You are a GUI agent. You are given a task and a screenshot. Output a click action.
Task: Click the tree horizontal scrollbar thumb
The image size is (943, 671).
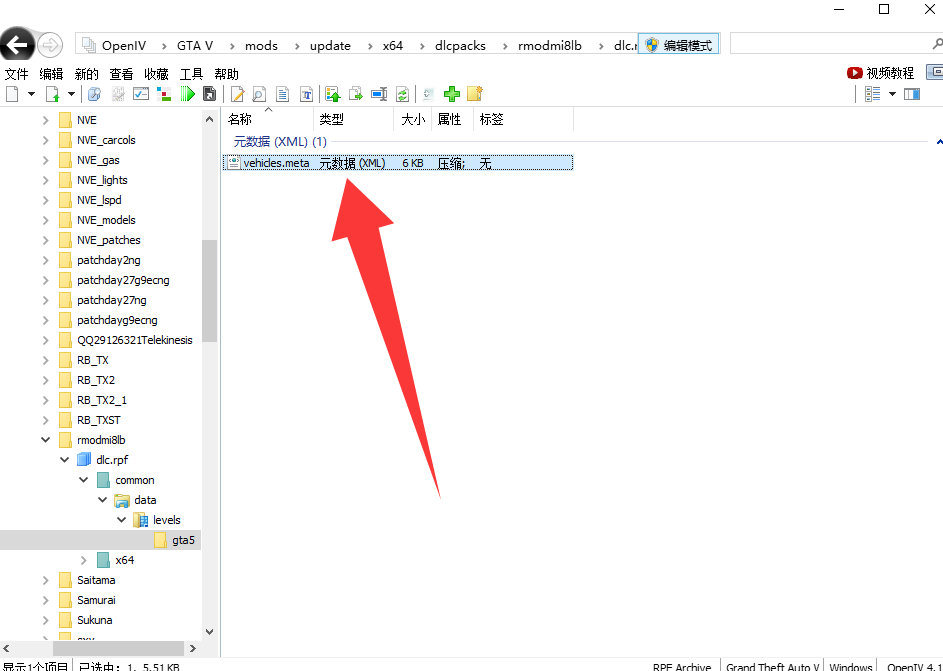118,649
